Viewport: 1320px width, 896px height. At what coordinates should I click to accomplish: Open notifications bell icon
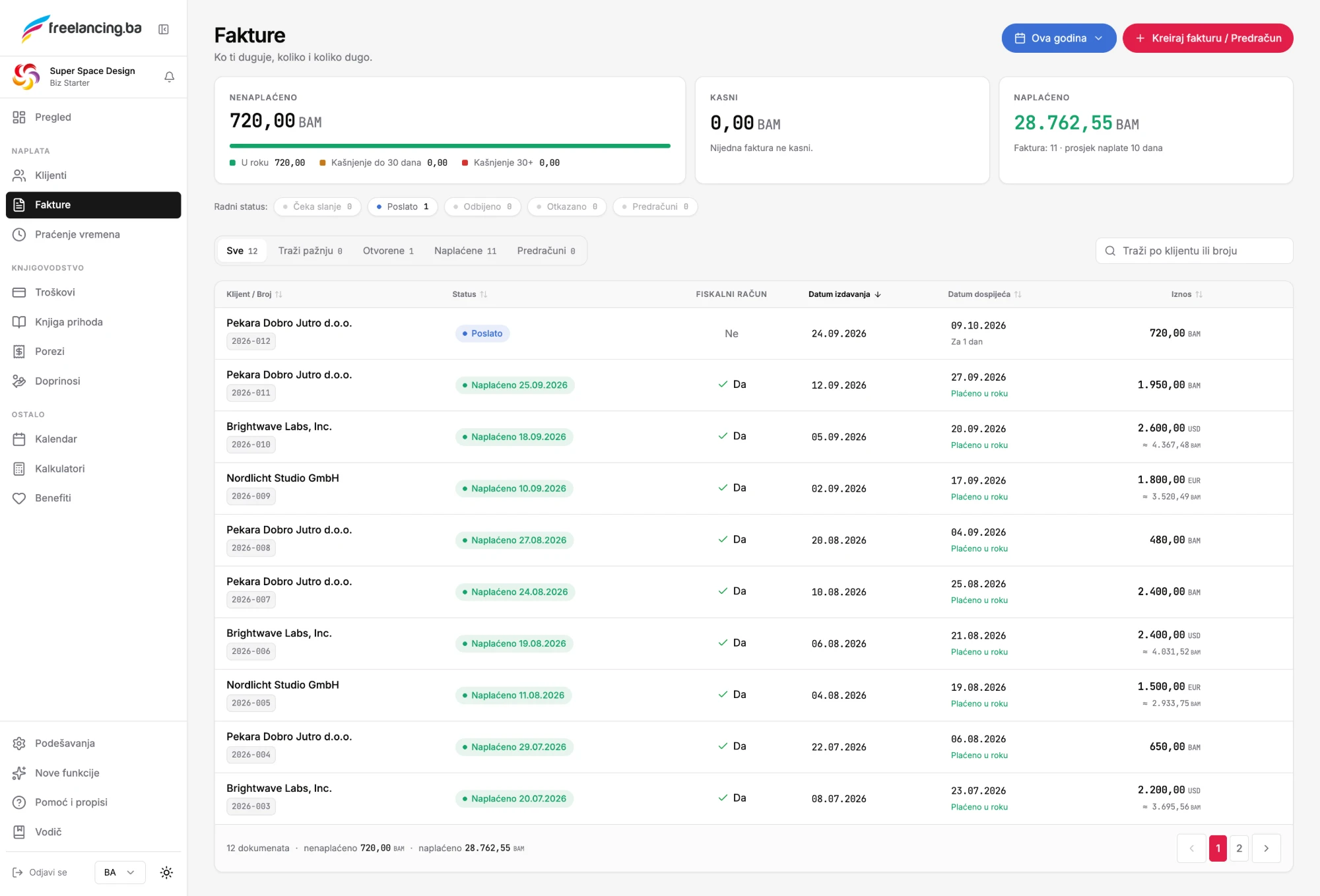[169, 77]
